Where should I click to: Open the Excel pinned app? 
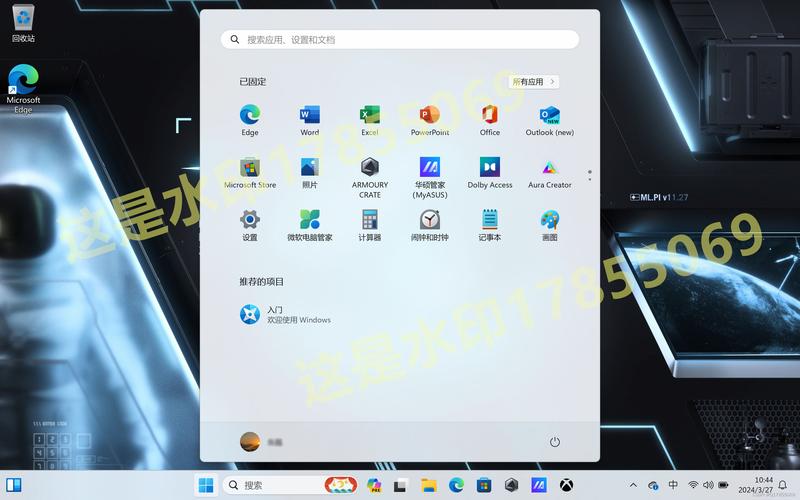370,120
